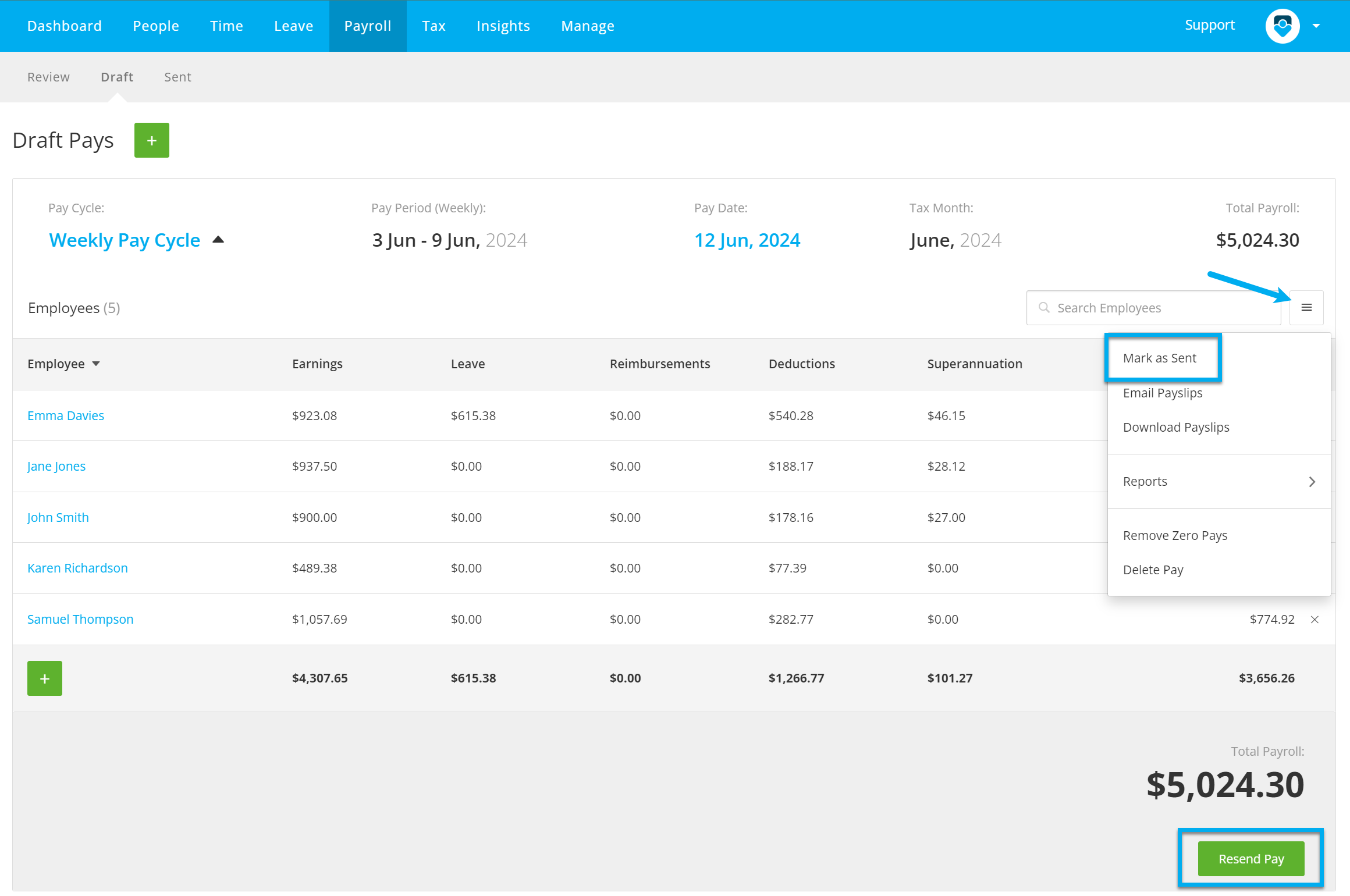This screenshot has width=1350, height=896.
Task: Open Jane Jones' pay details
Action: (56, 467)
